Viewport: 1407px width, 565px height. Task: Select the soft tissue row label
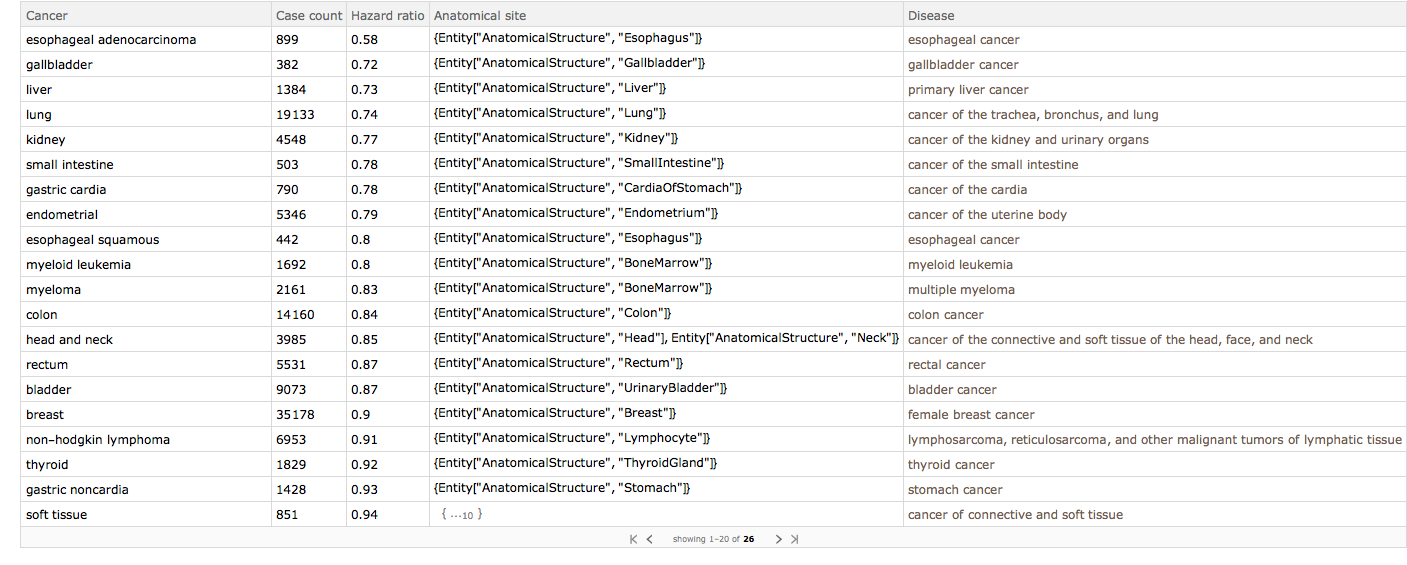57,515
